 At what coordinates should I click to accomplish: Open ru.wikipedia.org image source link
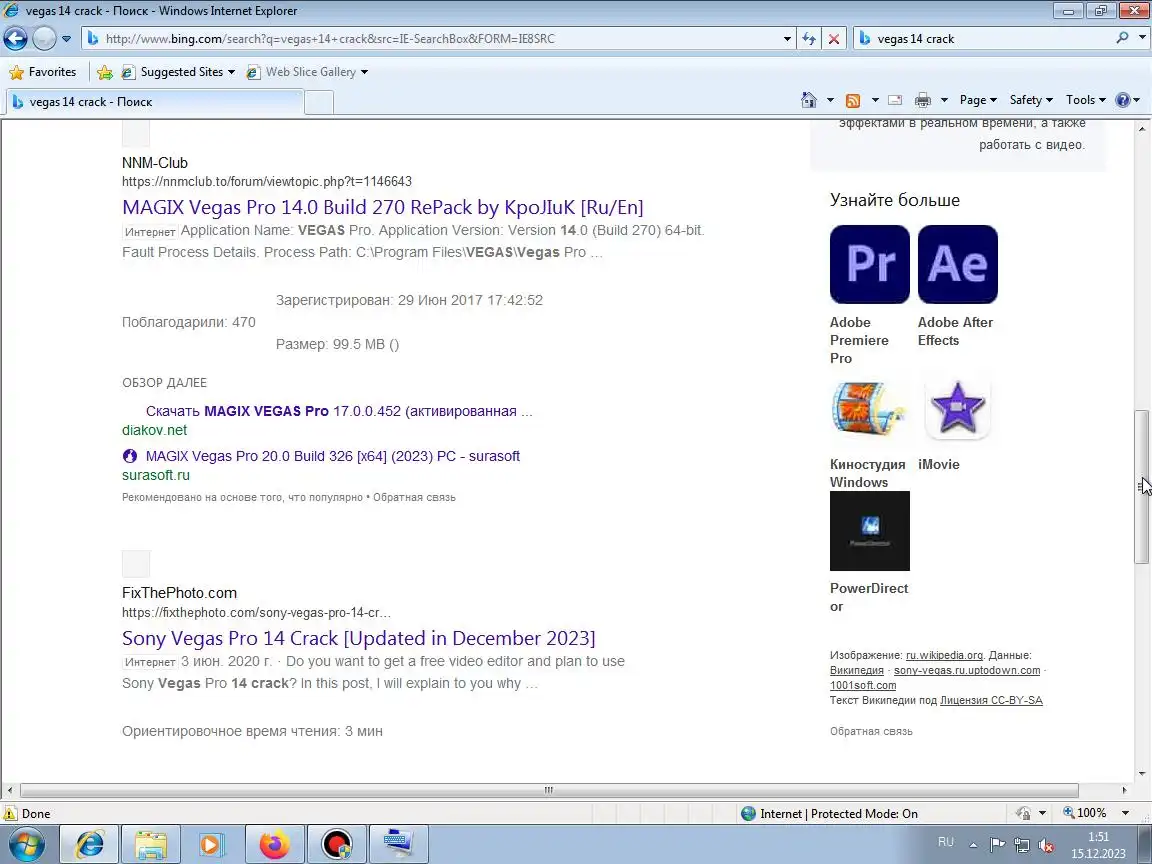click(944, 655)
